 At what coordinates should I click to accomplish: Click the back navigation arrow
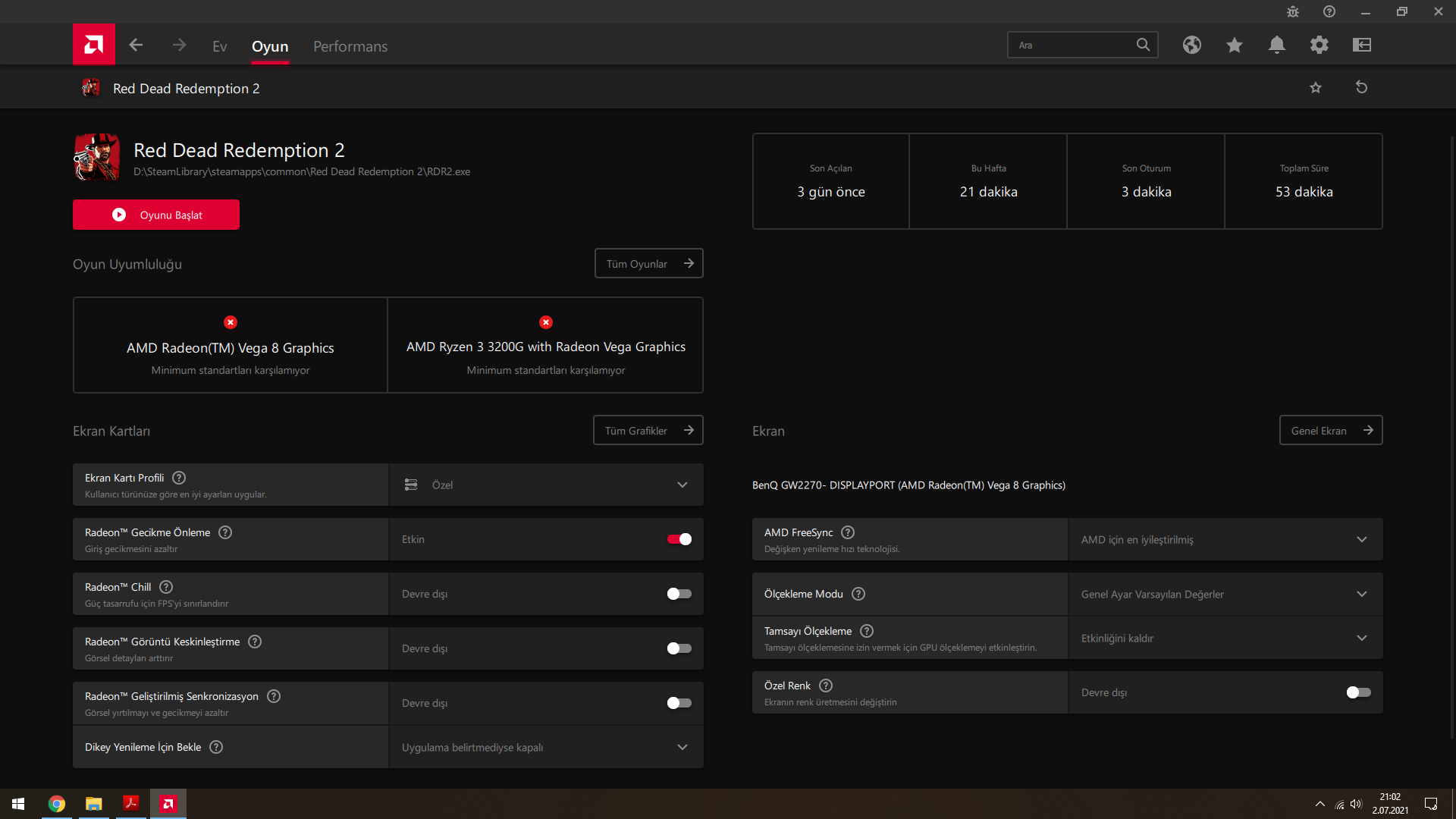tap(136, 45)
